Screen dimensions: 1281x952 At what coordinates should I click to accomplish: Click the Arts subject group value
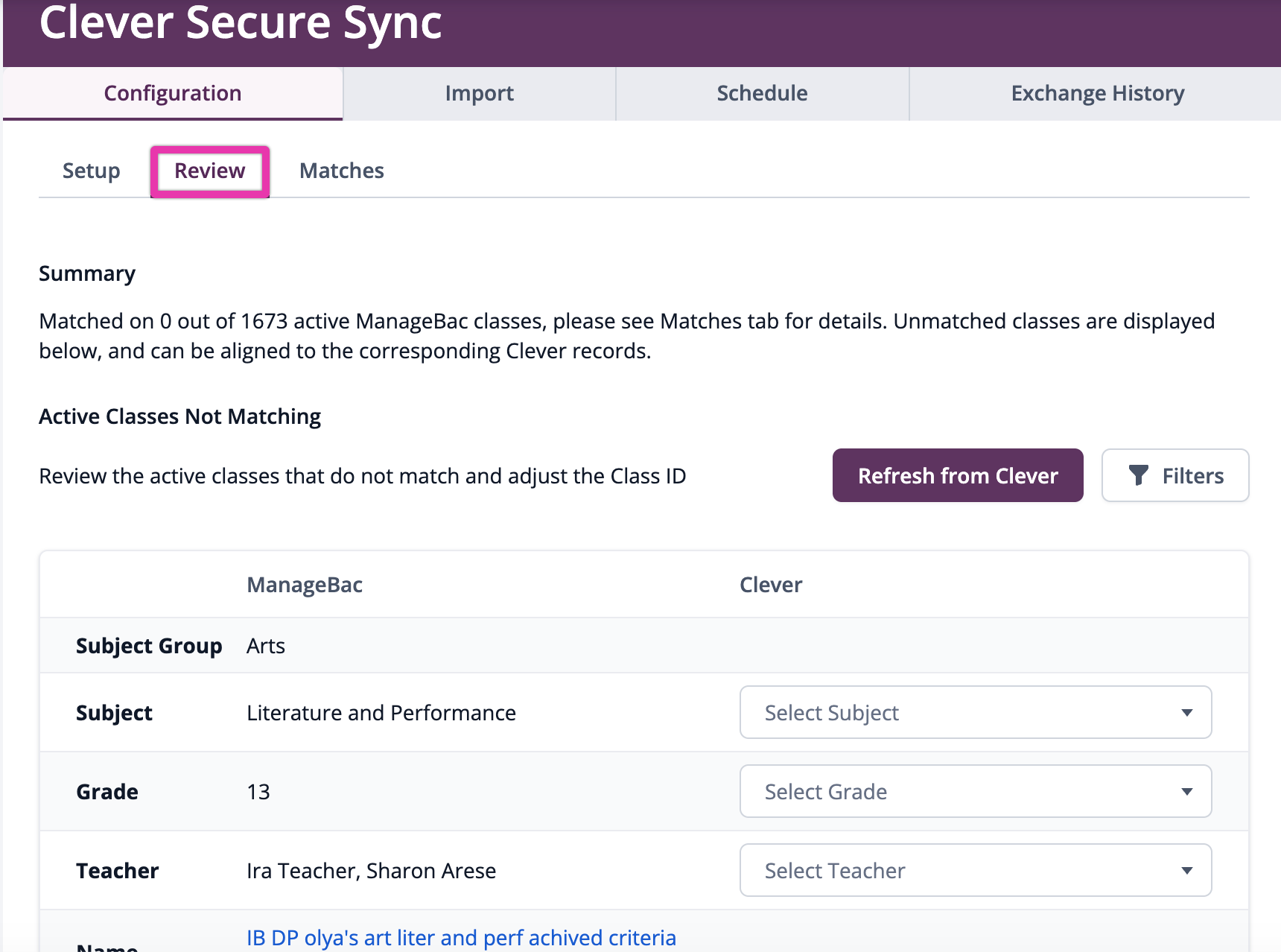coord(266,646)
